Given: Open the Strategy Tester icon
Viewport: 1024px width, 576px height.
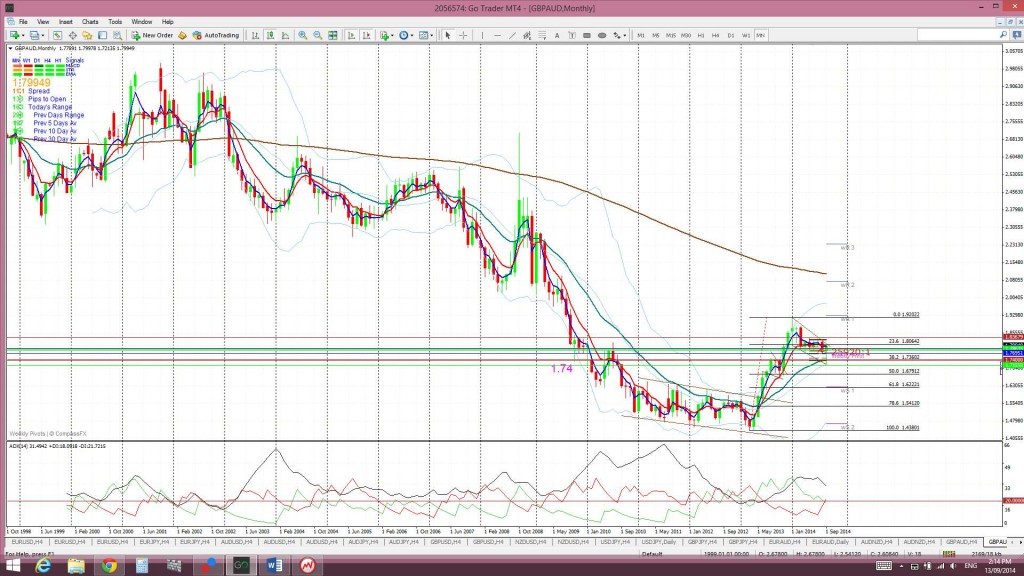Looking at the screenshot, I should click(117, 35).
